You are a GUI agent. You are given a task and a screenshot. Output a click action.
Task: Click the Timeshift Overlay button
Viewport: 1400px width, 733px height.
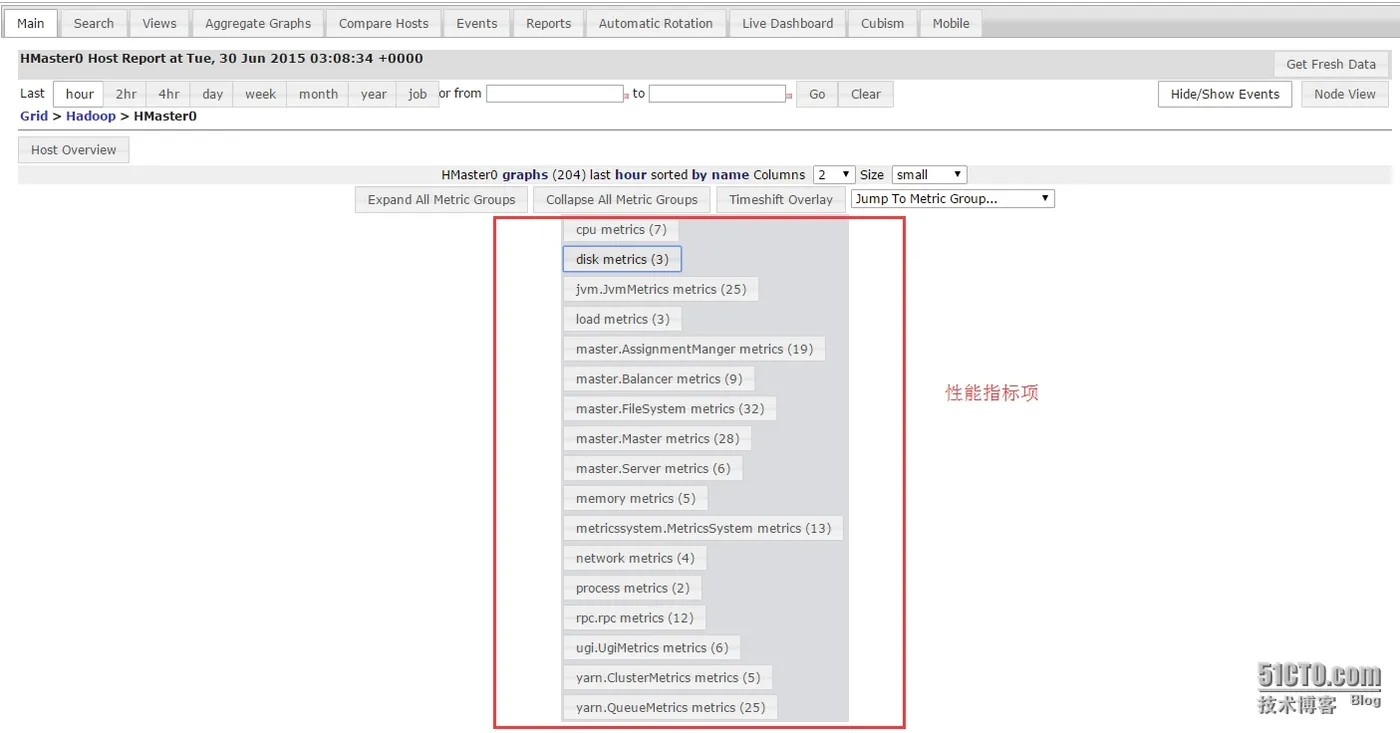pyautogui.click(x=781, y=199)
